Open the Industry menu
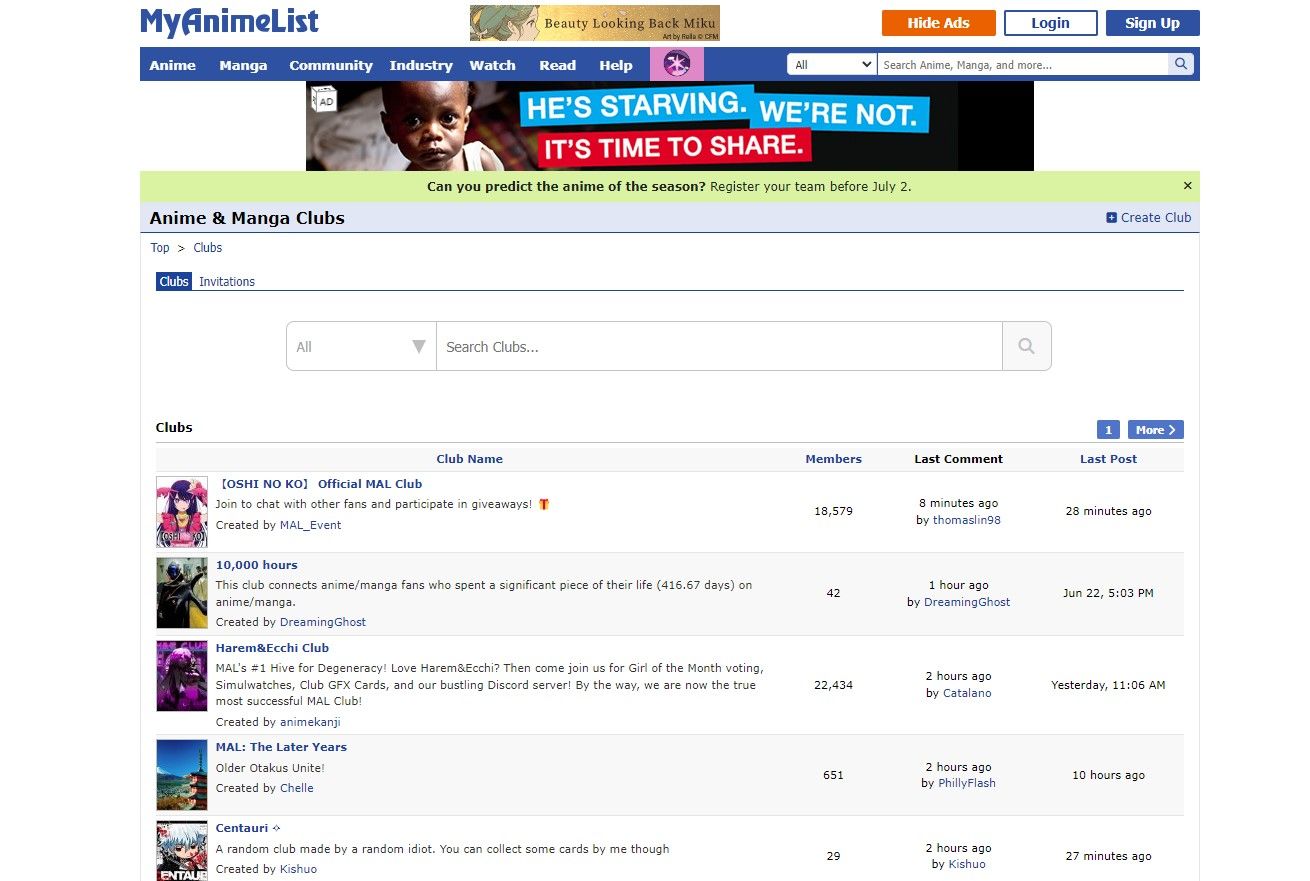 tap(421, 65)
